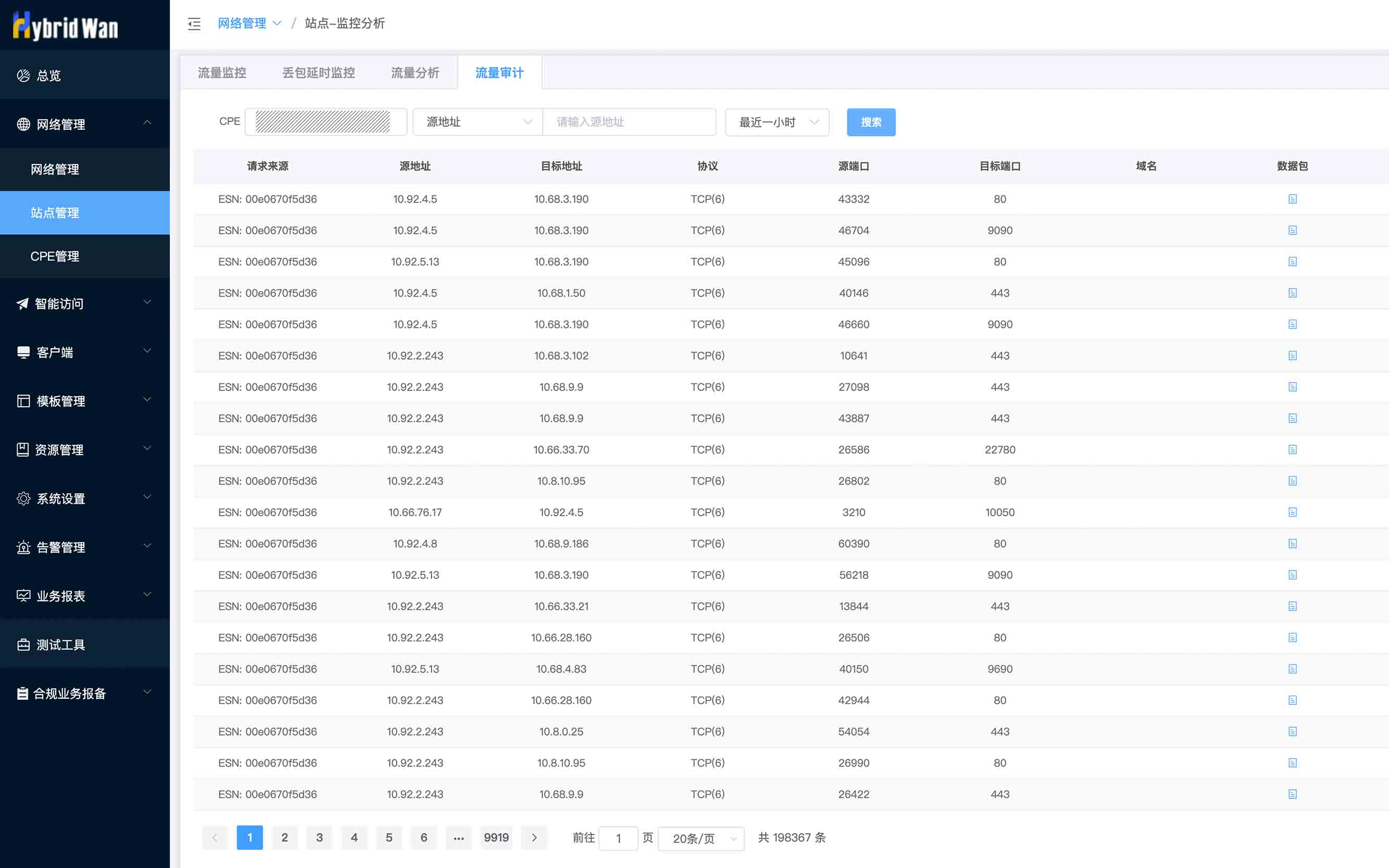Open data packet icon for source port 43332

coord(1292,199)
